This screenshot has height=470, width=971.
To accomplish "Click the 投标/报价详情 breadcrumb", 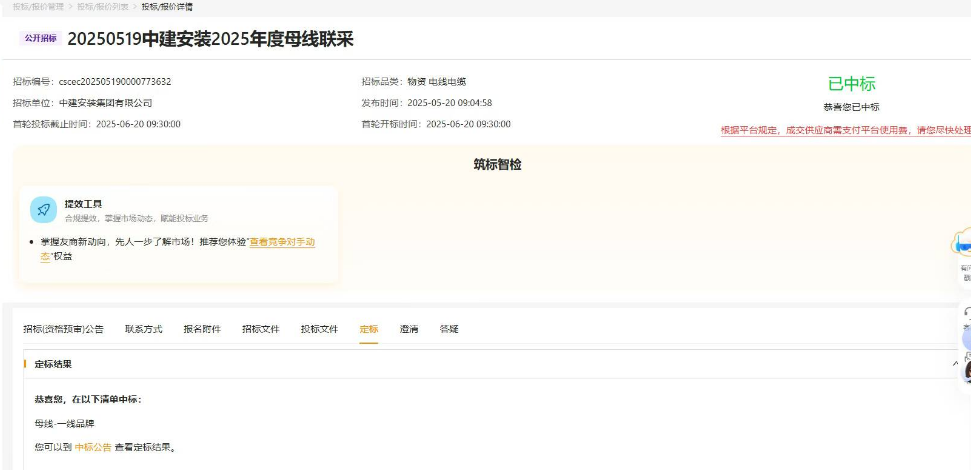I will [x=167, y=7].
